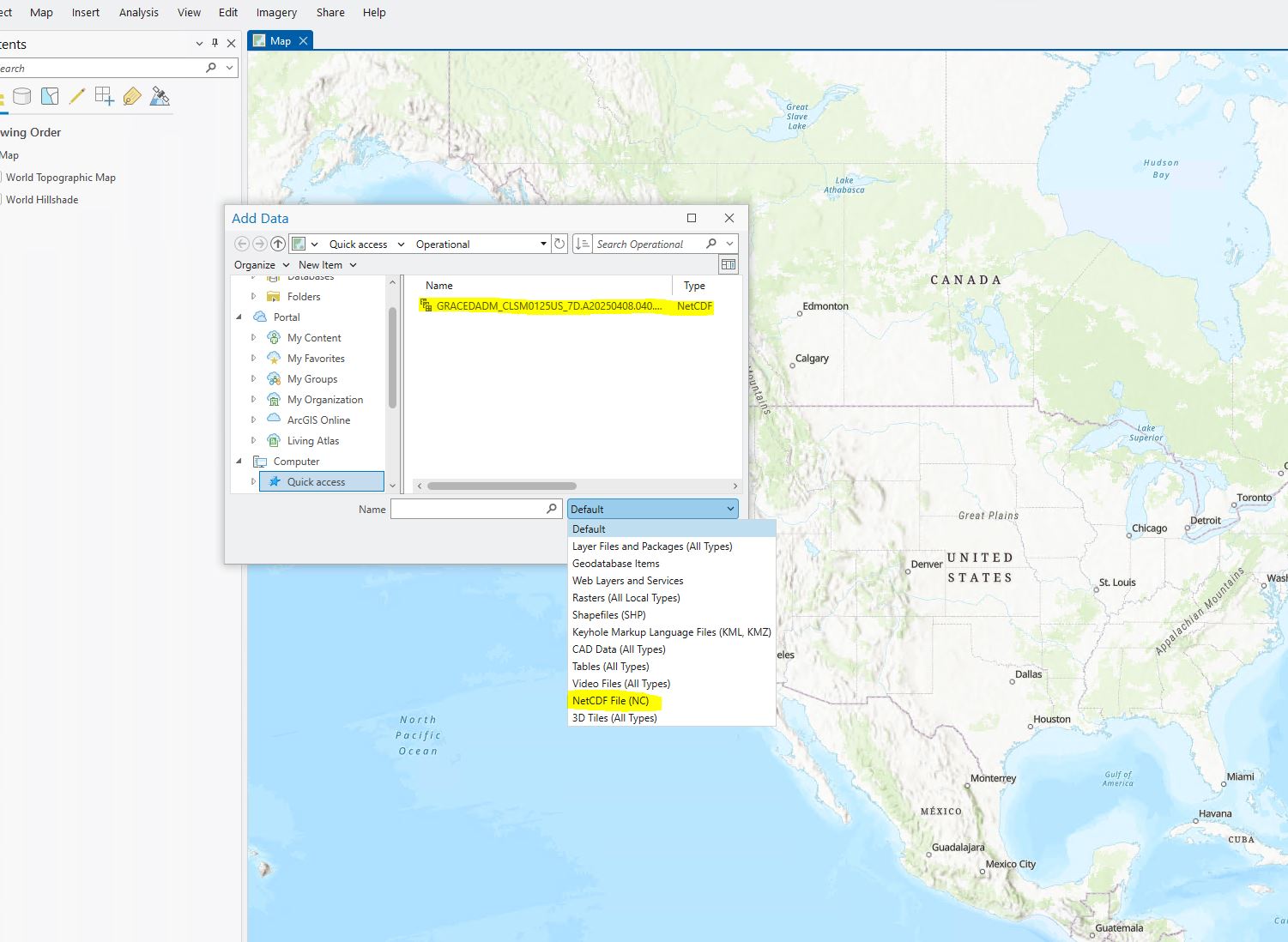1288x942 pixels.
Task: Click the Contents search magnifier icon
Action: pyautogui.click(x=211, y=68)
